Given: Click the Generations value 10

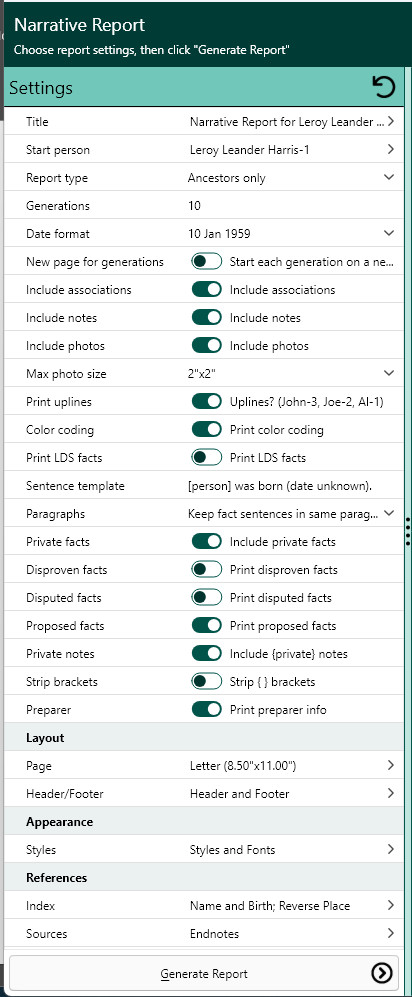Looking at the screenshot, I should tap(194, 205).
